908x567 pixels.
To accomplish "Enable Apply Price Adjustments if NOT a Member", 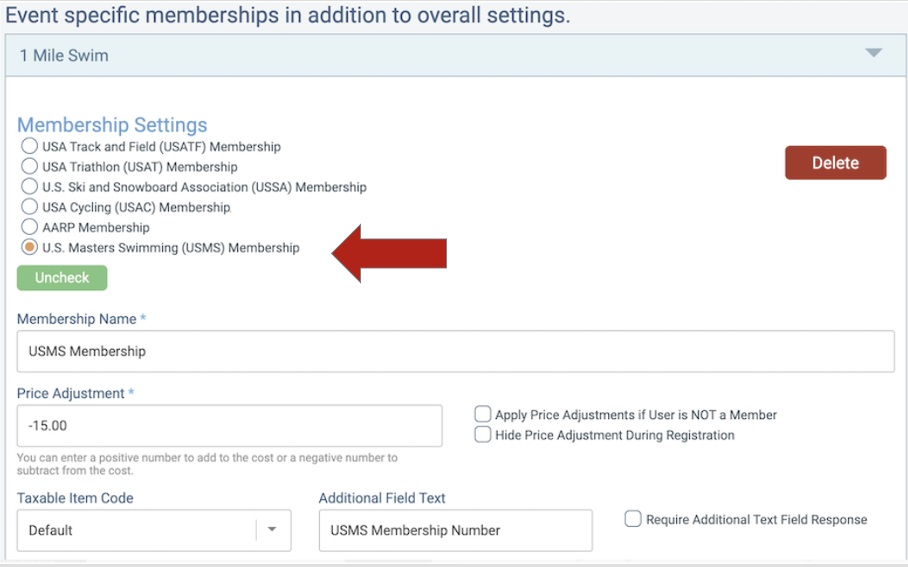I will pyautogui.click(x=483, y=414).
